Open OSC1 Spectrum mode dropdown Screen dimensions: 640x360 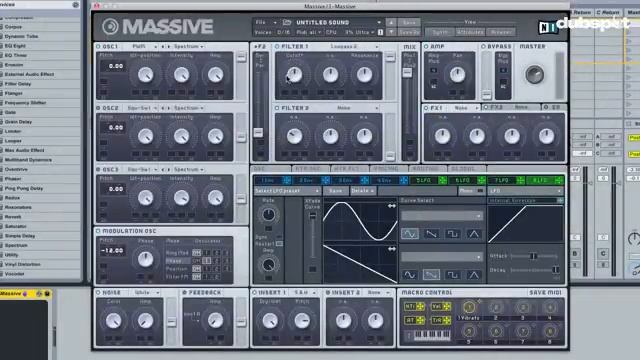[x=189, y=47]
